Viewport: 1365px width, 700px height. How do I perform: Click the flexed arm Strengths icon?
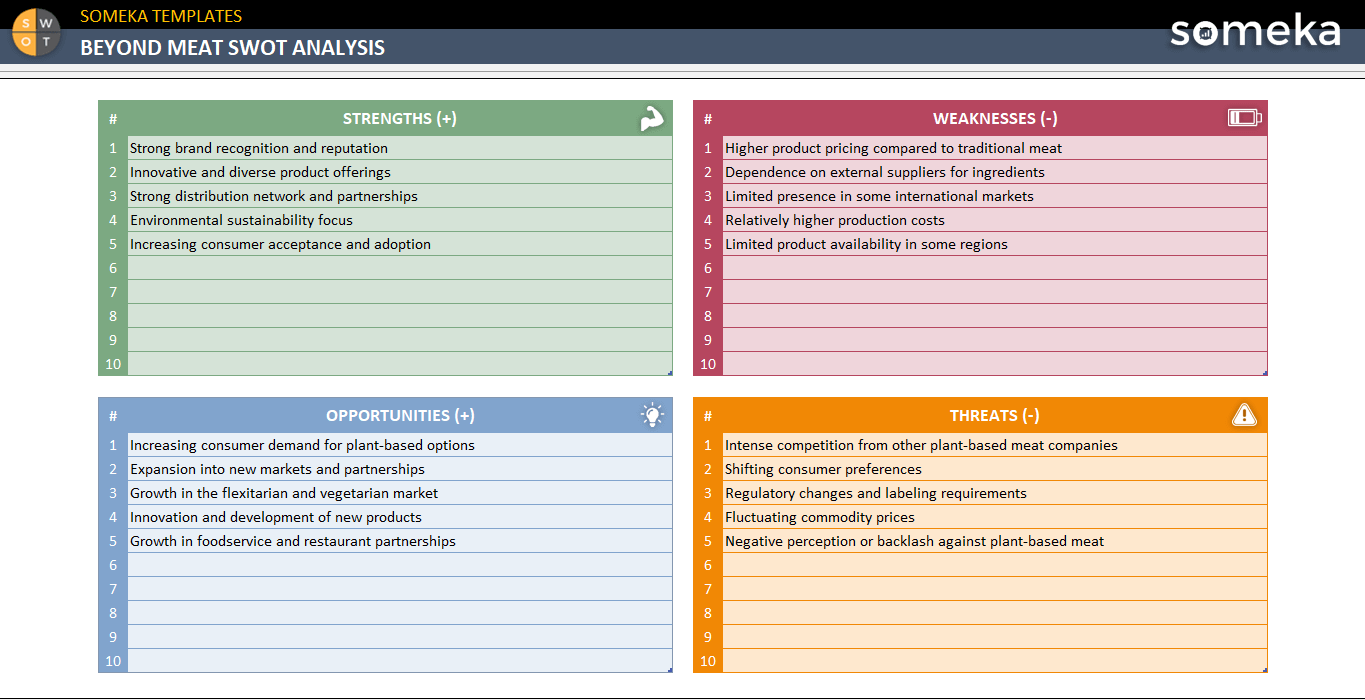[652, 118]
